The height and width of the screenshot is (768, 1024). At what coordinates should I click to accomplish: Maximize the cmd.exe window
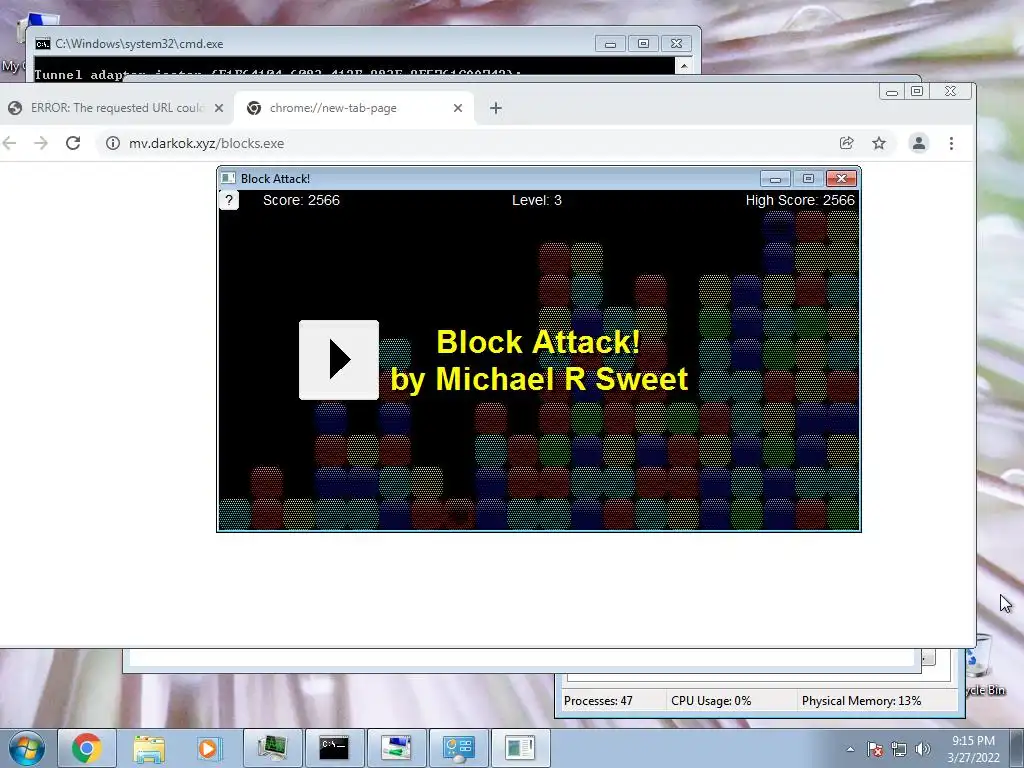[643, 44]
